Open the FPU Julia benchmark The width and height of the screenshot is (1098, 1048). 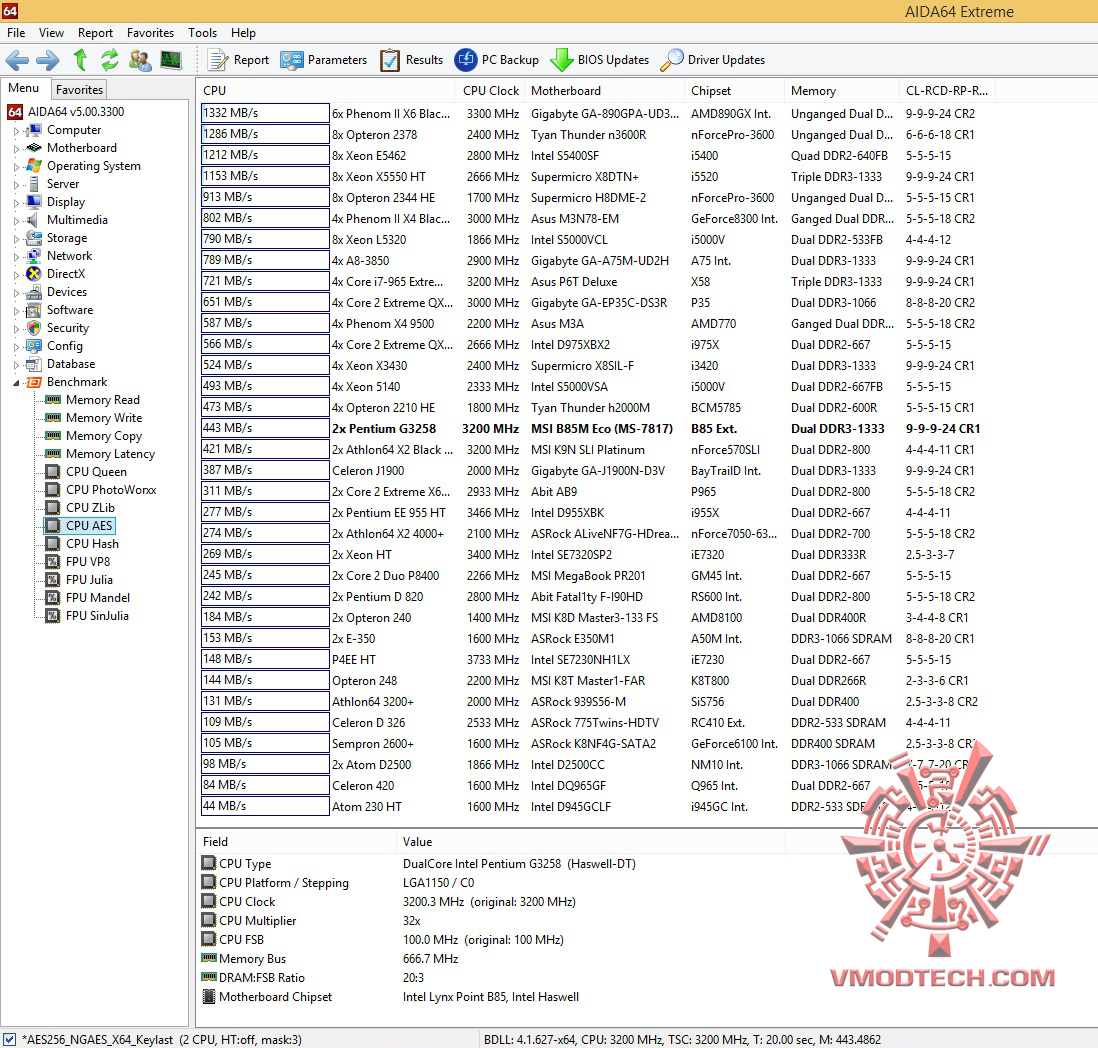(89, 580)
